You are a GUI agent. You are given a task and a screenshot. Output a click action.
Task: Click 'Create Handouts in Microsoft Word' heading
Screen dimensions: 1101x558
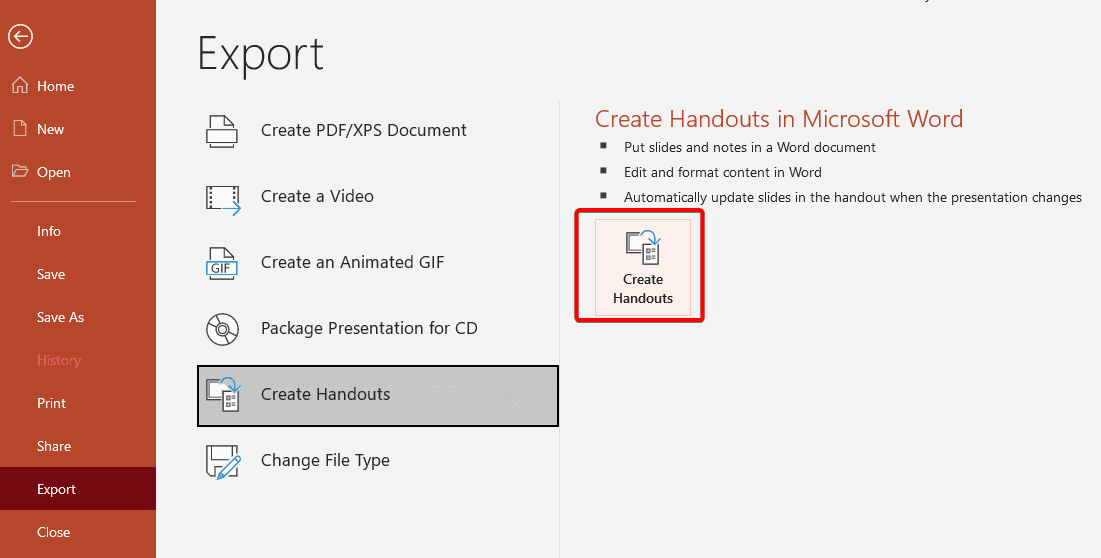[779, 119]
